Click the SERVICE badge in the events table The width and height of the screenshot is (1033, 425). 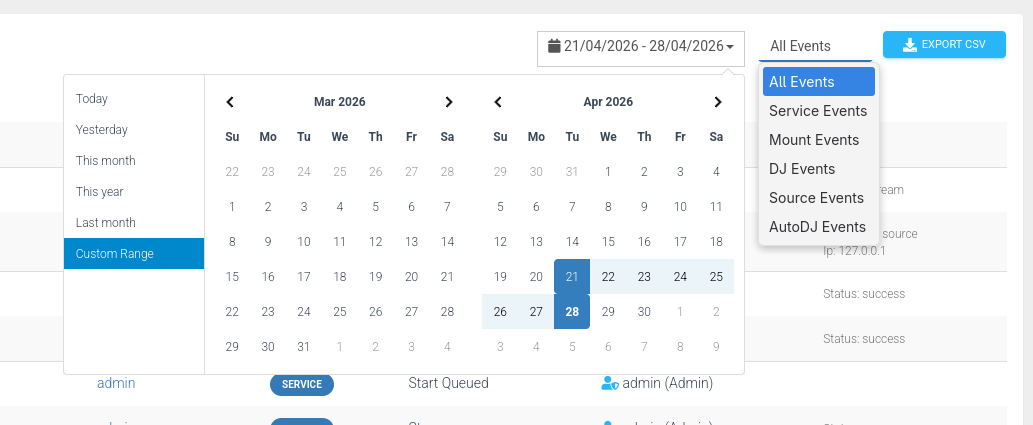click(x=301, y=384)
